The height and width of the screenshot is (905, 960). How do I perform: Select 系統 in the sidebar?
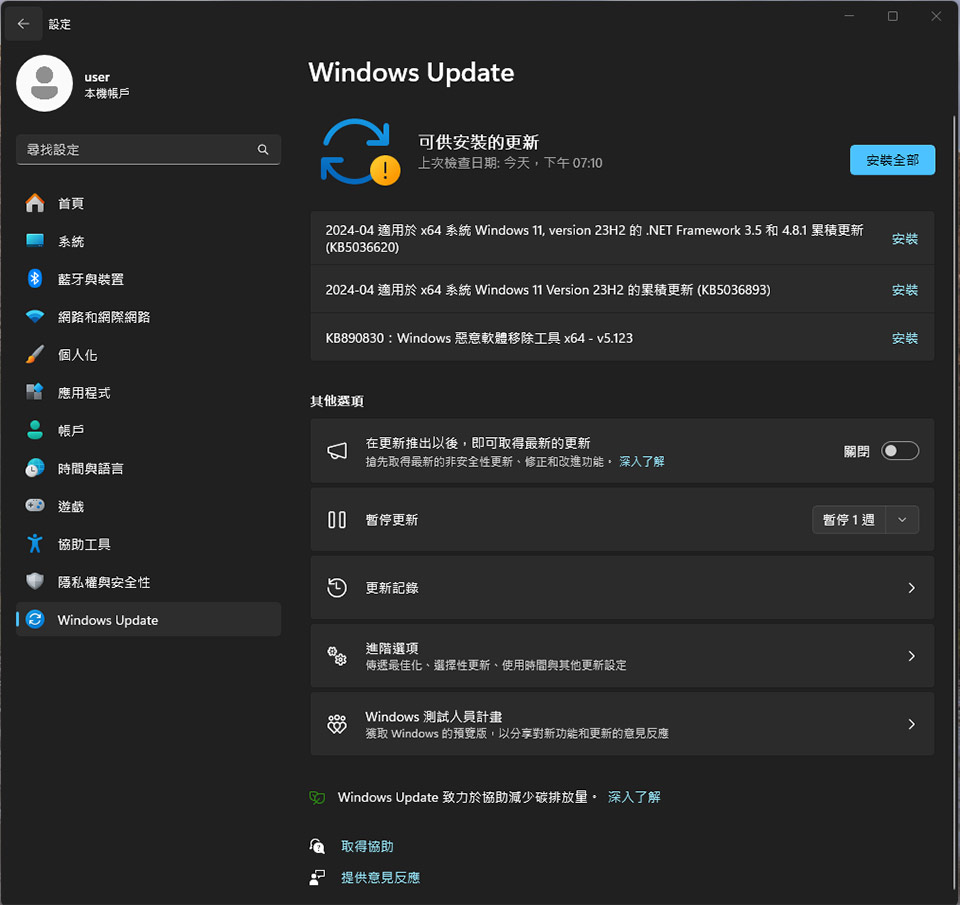coord(149,241)
